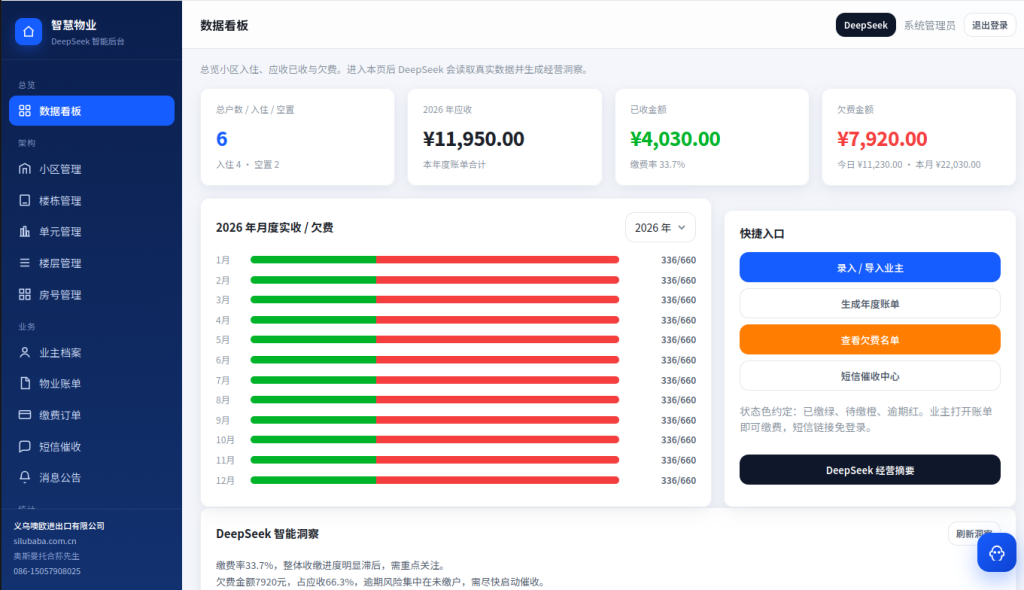Click the 数据看板 grid icon in sidebar
The width and height of the screenshot is (1024, 590).
tap(25, 110)
